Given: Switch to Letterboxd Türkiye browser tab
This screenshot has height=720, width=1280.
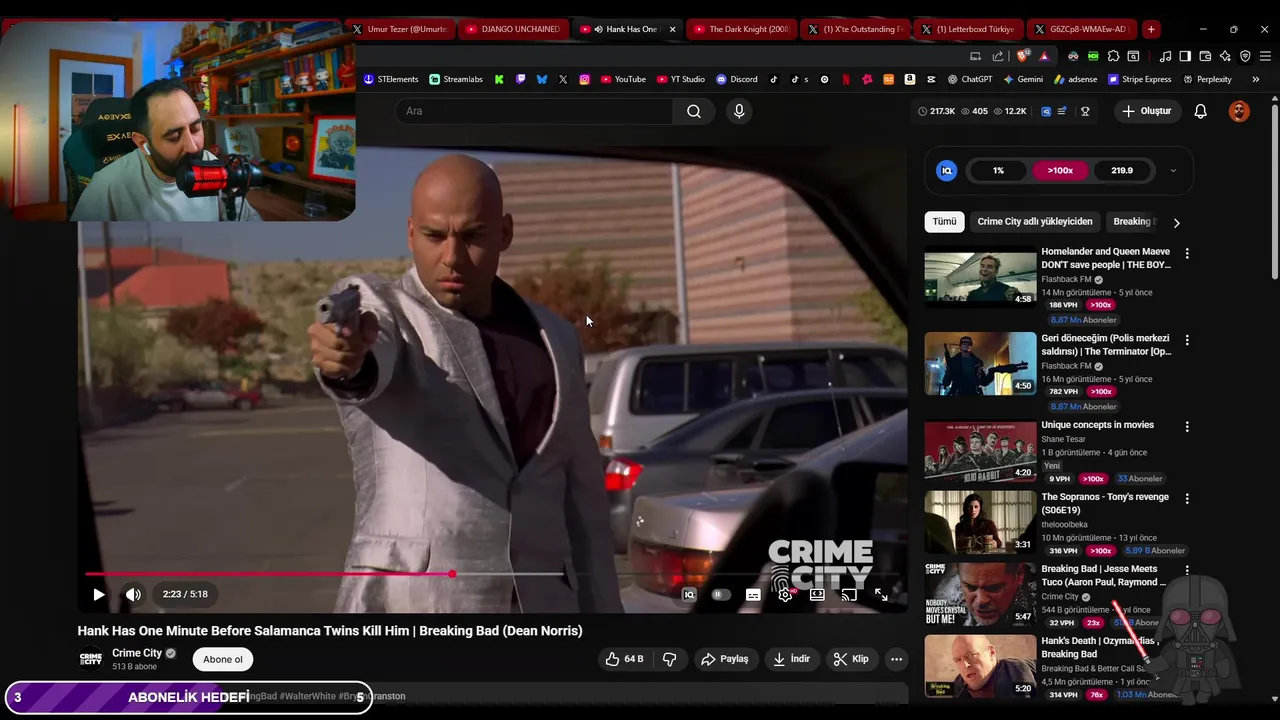Looking at the screenshot, I should pos(968,29).
